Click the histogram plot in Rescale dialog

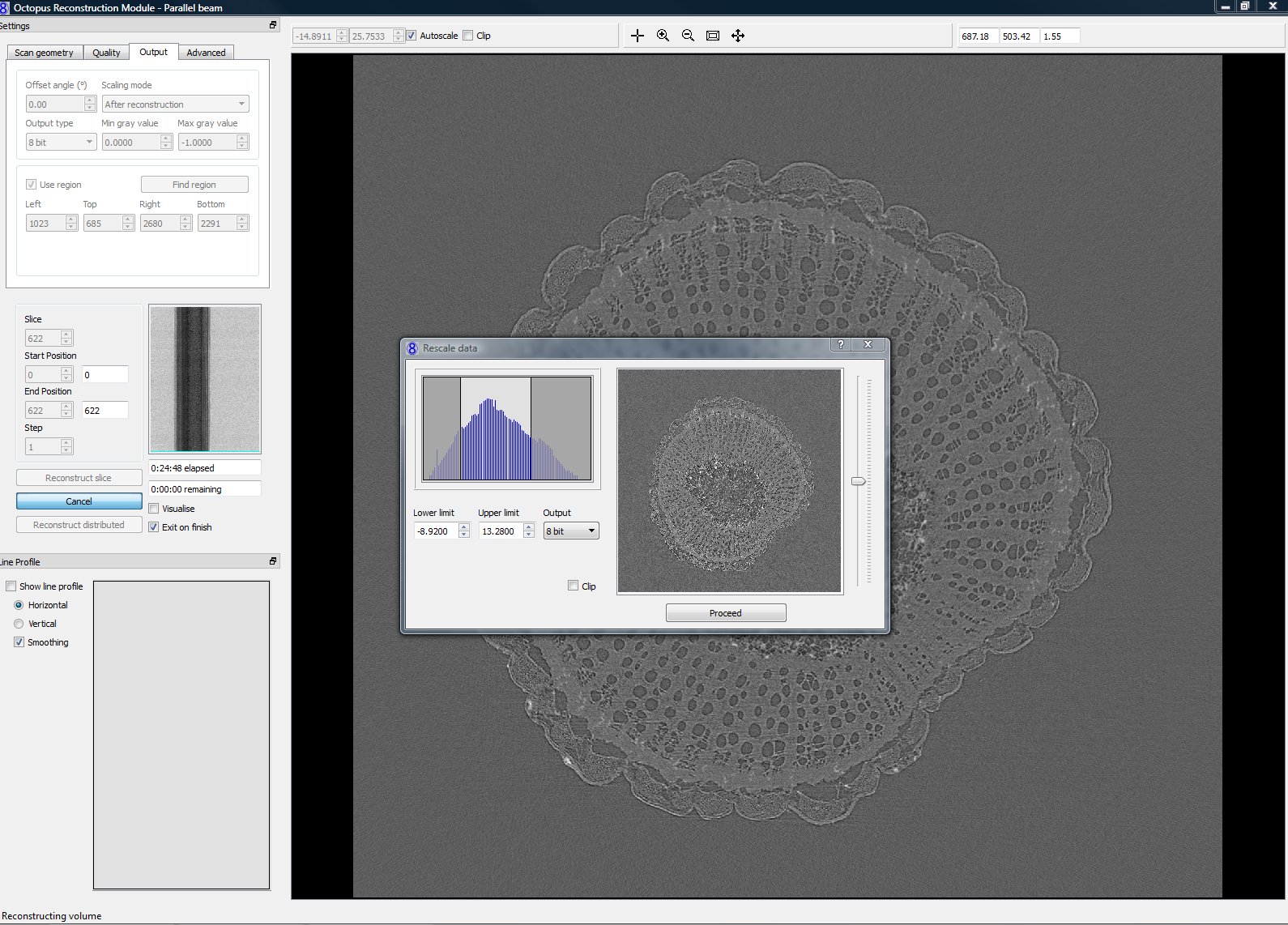click(x=507, y=428)
